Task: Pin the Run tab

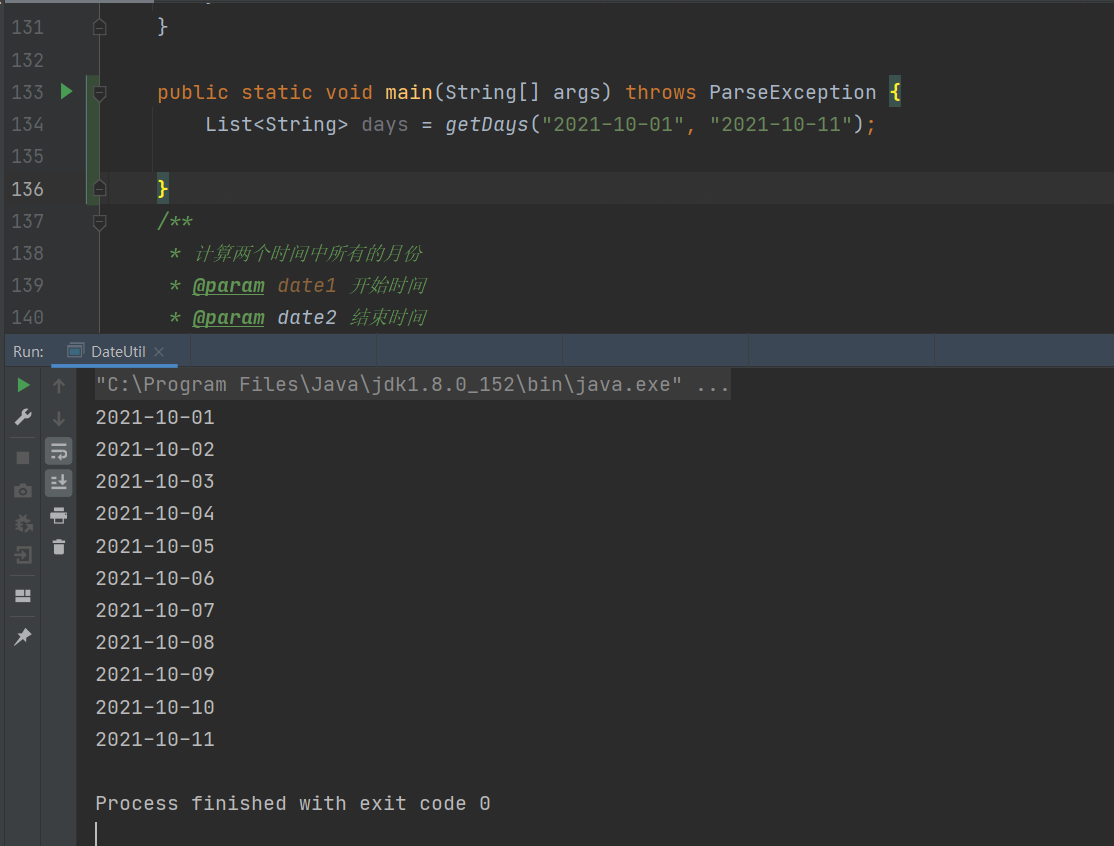Action: [23, 636]
